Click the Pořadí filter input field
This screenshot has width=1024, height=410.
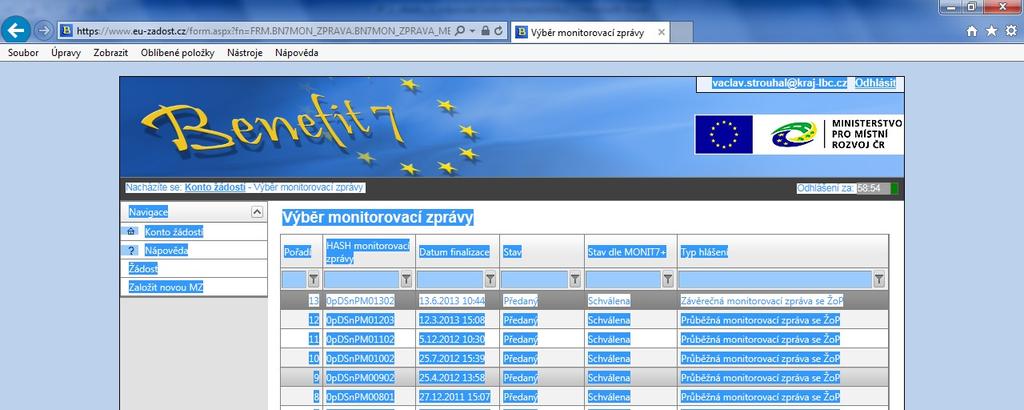pos(295,279)
